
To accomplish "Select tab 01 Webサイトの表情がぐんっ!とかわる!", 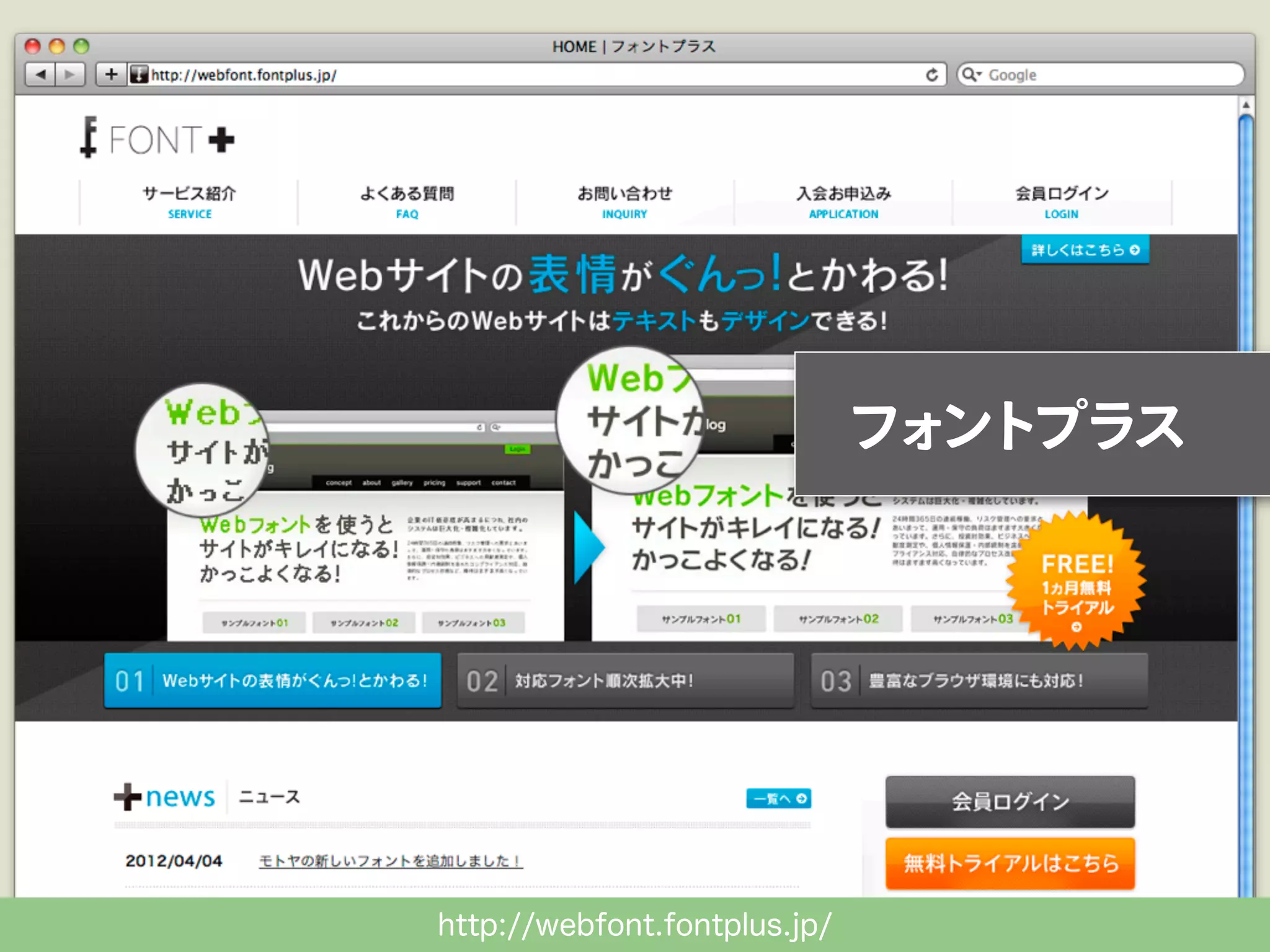I will (273, 681).
